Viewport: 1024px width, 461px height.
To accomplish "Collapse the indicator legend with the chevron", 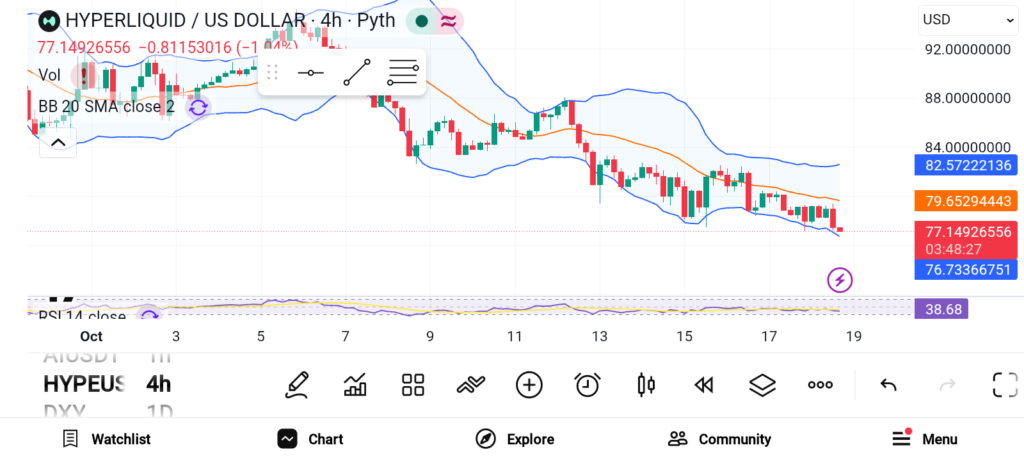I will tap(58, 143).
